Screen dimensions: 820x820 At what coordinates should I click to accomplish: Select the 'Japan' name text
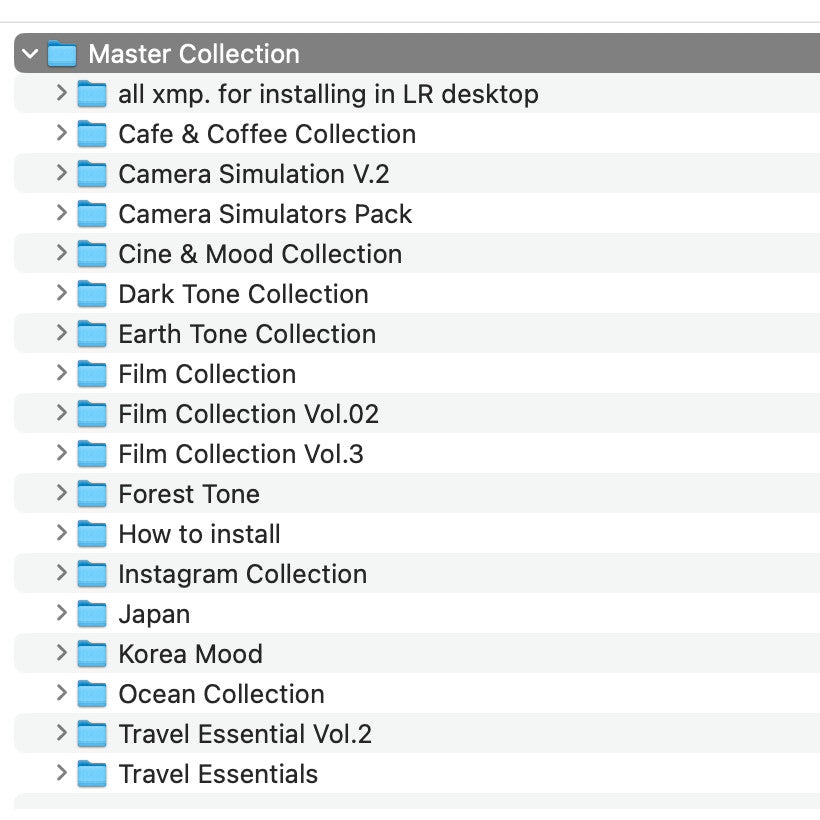[154, 615]
